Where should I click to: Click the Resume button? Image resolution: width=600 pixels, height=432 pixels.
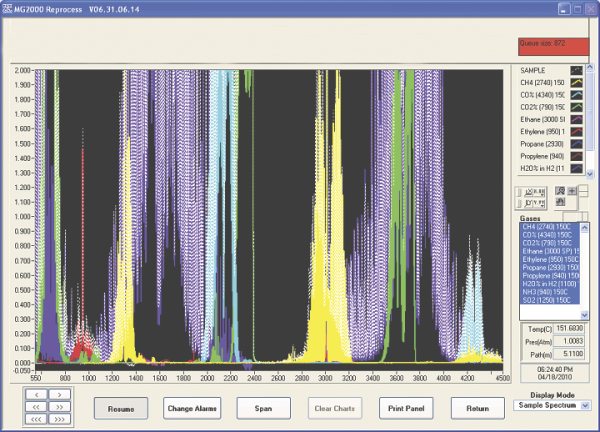click(x=121, y=409)
